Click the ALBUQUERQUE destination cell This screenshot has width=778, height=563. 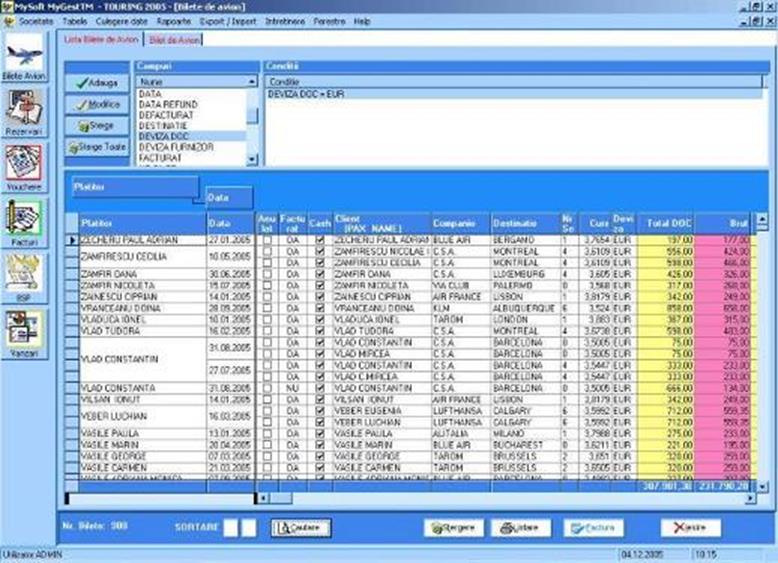tap(525, 309)
